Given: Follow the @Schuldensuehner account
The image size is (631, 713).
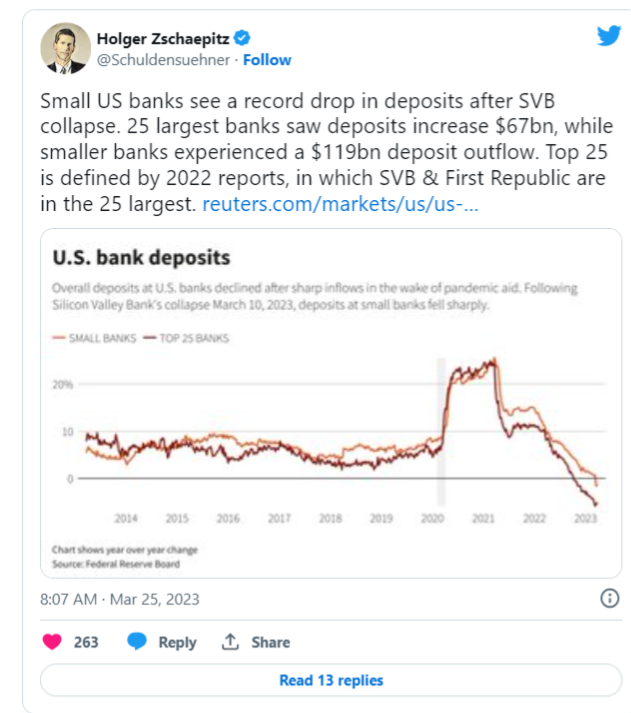Looking at the screenshot, I should 267,60.
